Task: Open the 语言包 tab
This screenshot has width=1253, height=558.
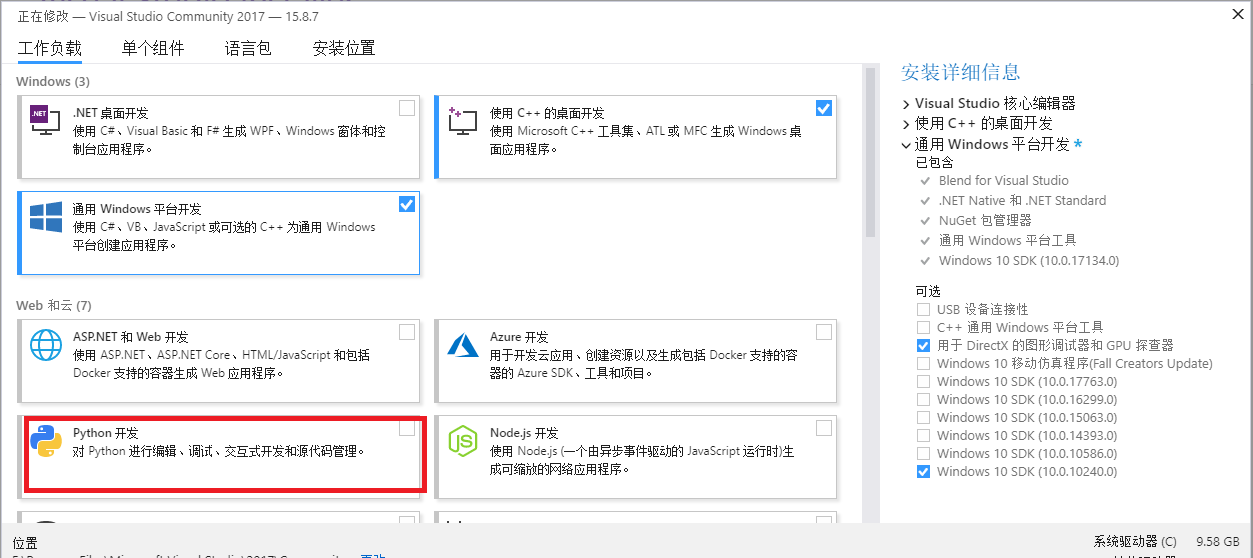Action: pos(248,48)
